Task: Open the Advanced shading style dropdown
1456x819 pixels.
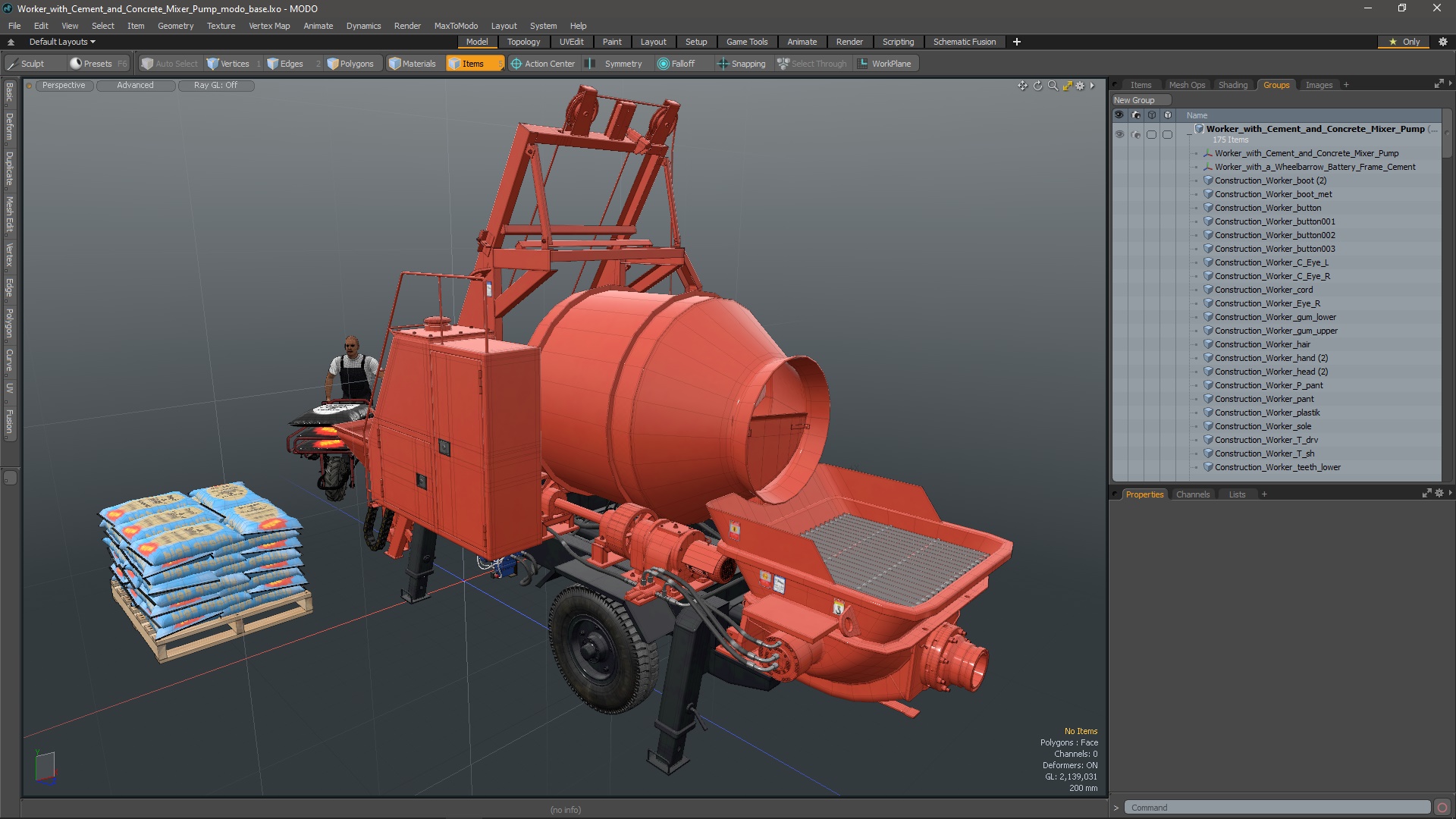Action: pos(135,85)
